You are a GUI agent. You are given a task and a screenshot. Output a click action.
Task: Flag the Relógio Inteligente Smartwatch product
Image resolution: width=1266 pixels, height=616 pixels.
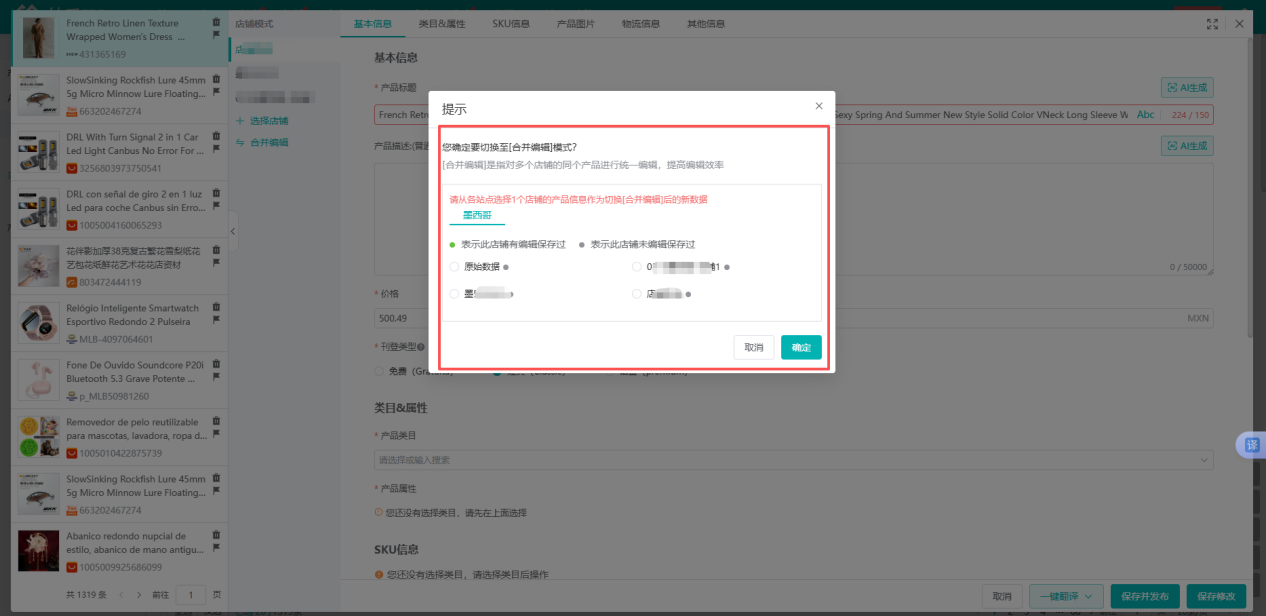click(216, 320)
